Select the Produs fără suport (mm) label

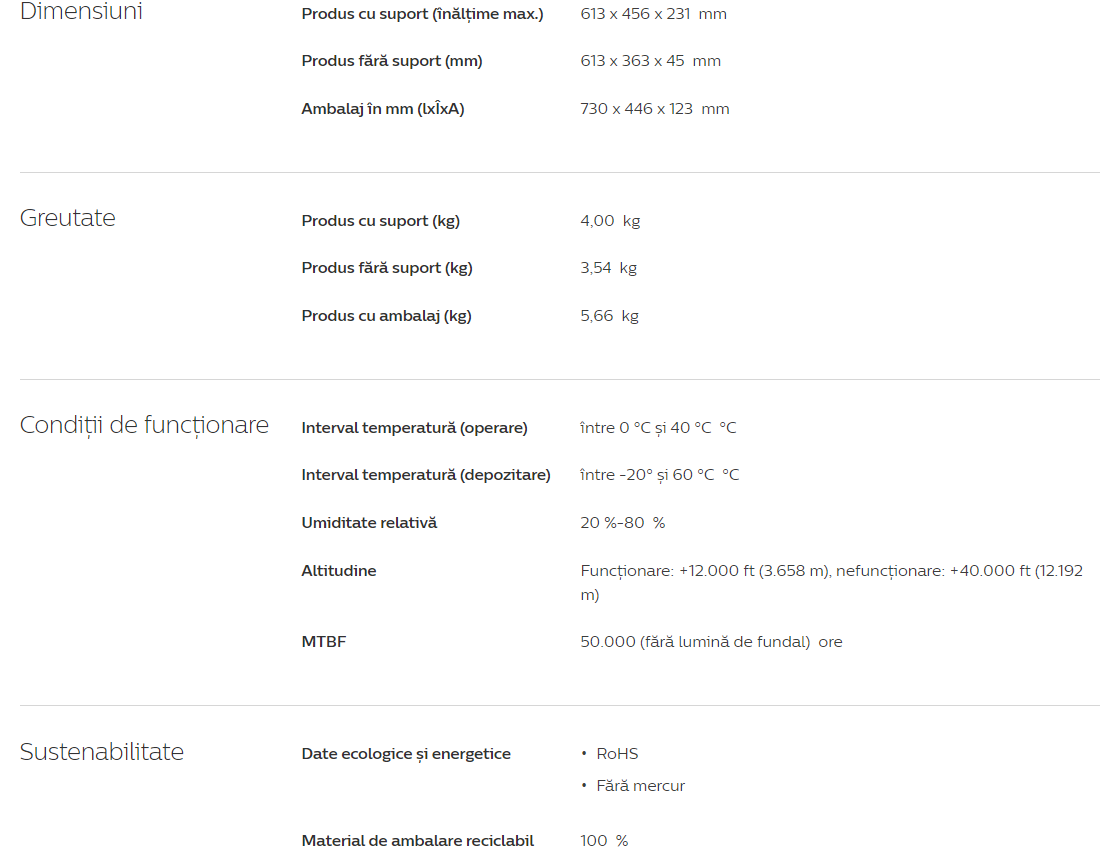392,61
